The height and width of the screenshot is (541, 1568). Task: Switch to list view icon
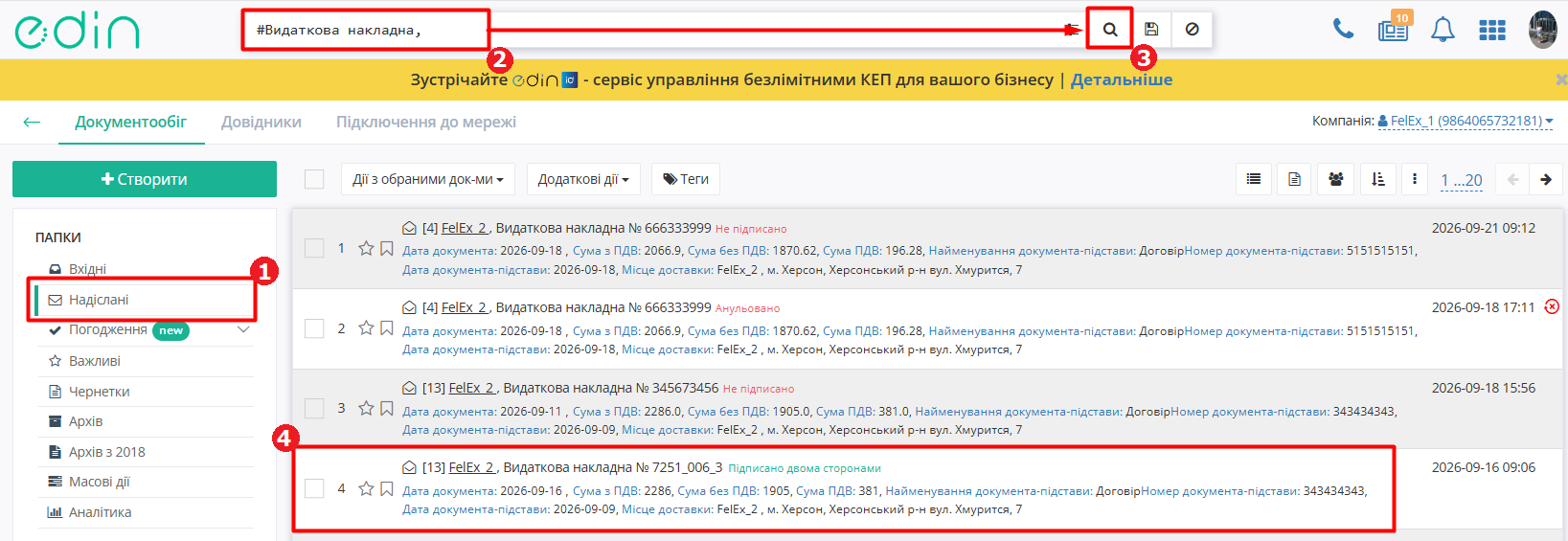point(1253,179)
